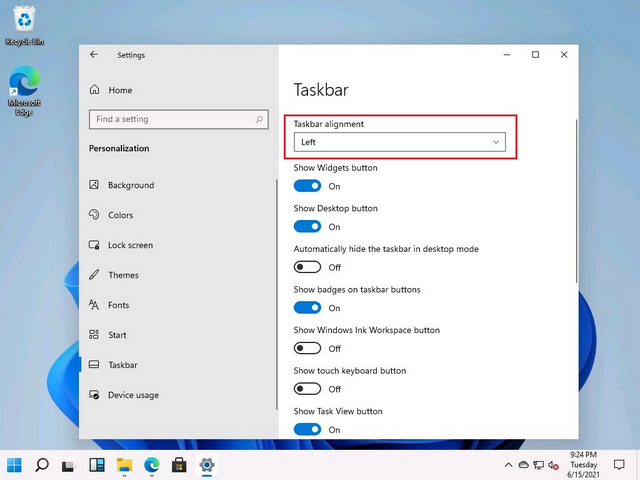
Task: Select Themes in the sidebar
Action: pos(123,275)
